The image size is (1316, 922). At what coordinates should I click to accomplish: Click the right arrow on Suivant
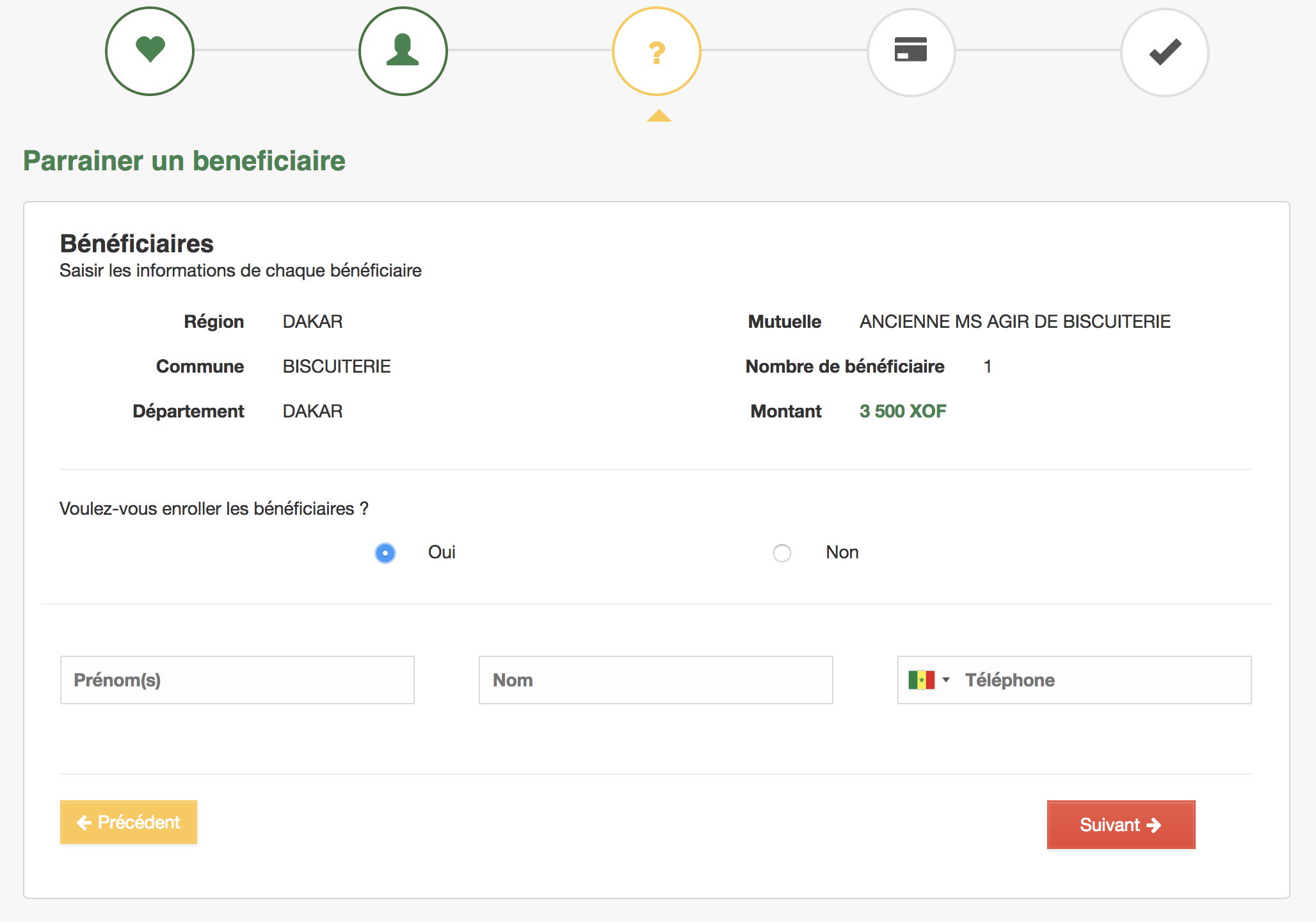click(1154, 825)
